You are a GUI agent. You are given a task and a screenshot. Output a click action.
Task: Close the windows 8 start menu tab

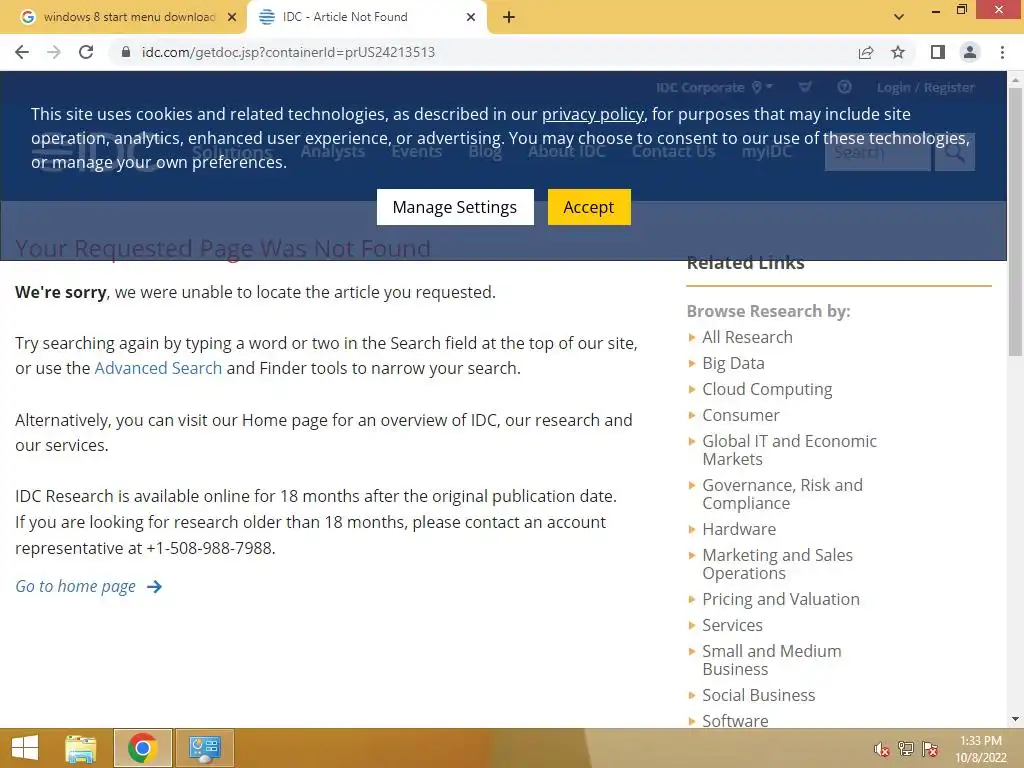232,18
